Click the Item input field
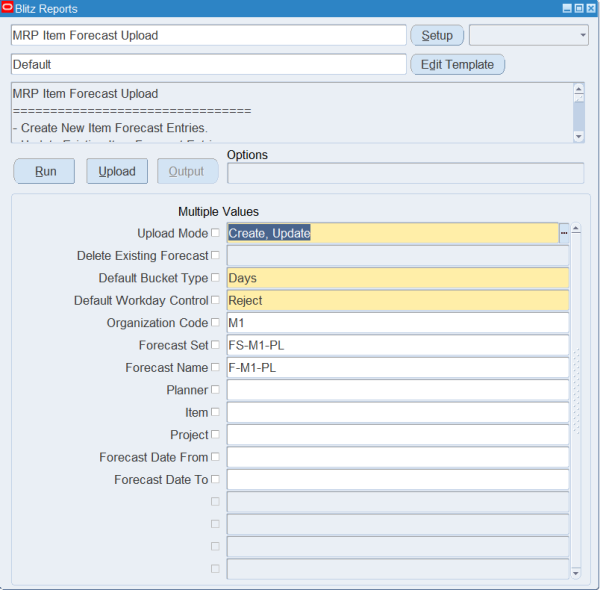 [x=398, y=412]
